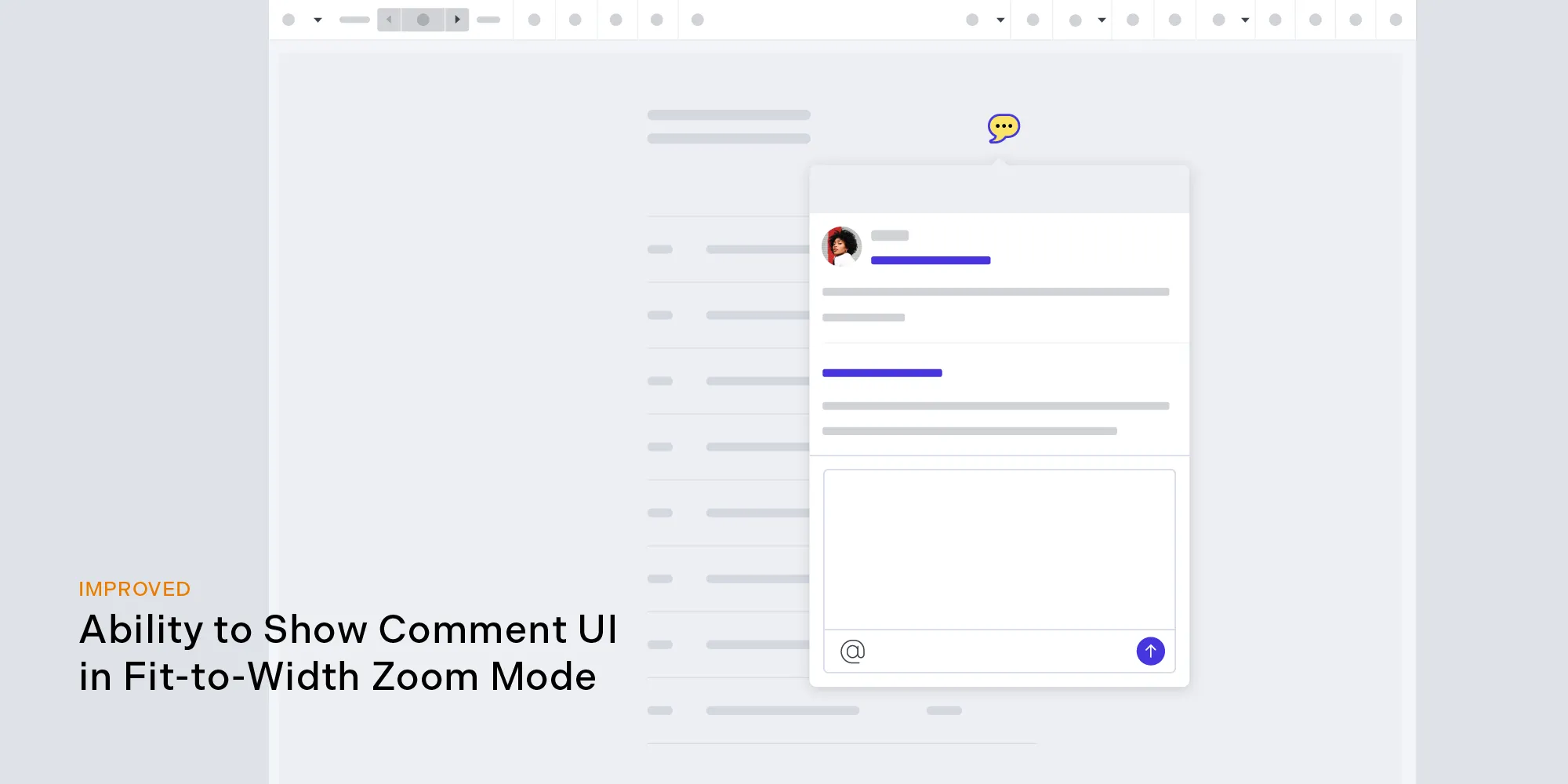Expand the rightmost dropdown caret in the toolbar
This screenshot has height=784, width=1568.
coord(1245,20)
